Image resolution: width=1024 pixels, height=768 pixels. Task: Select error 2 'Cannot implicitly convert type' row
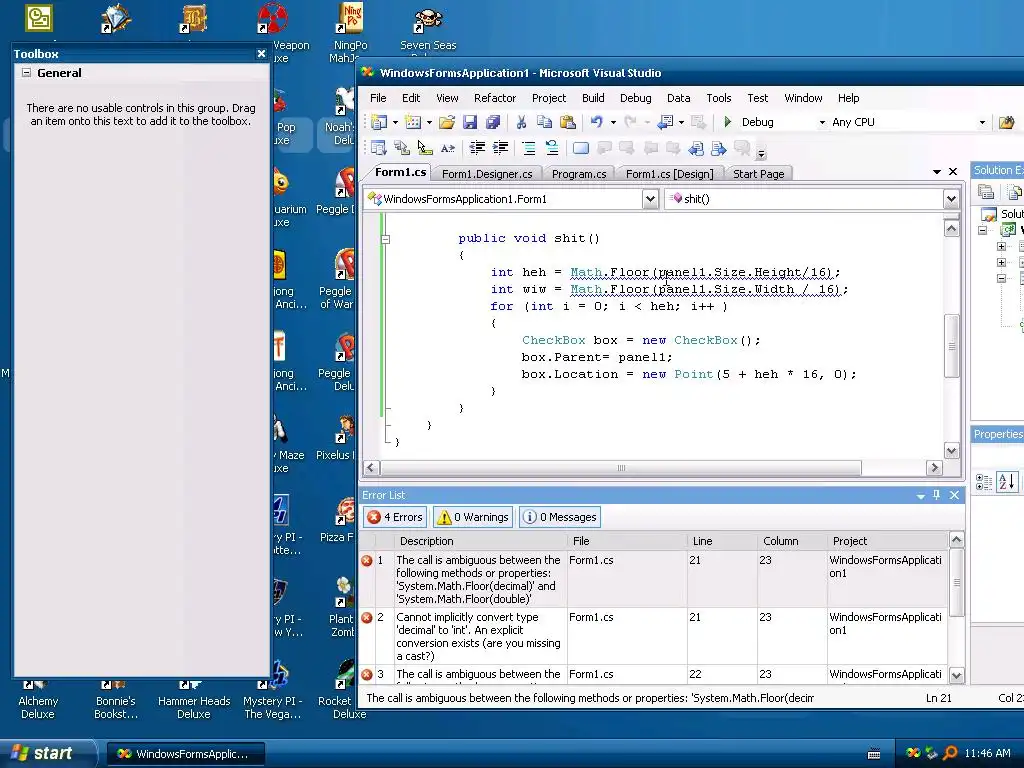click(x=653, y=636)
